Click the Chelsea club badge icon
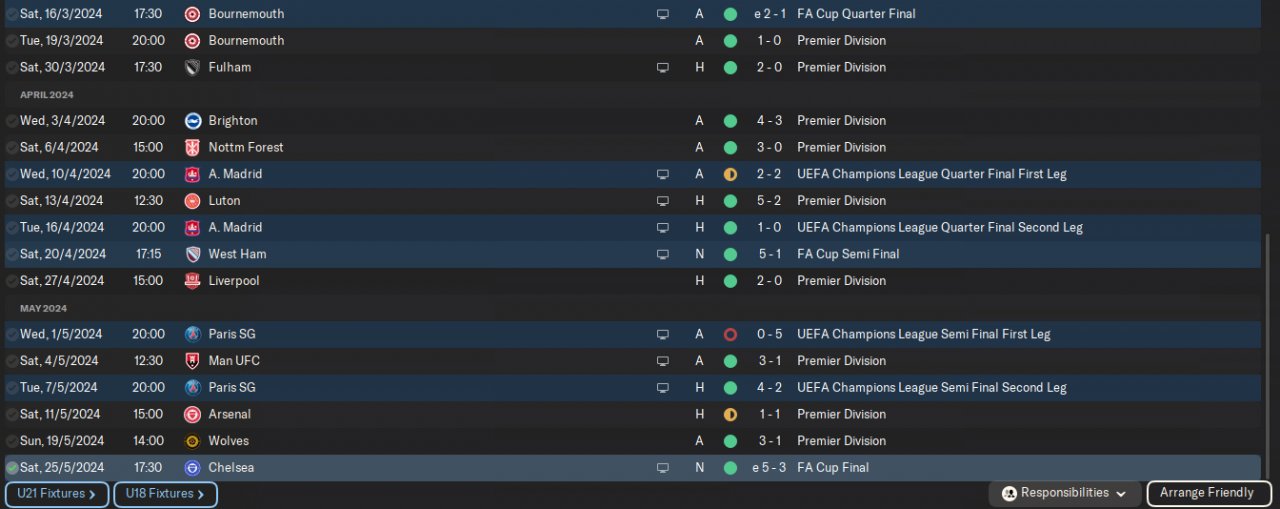This screenshot has width=1280, height=509. point(193,468)
